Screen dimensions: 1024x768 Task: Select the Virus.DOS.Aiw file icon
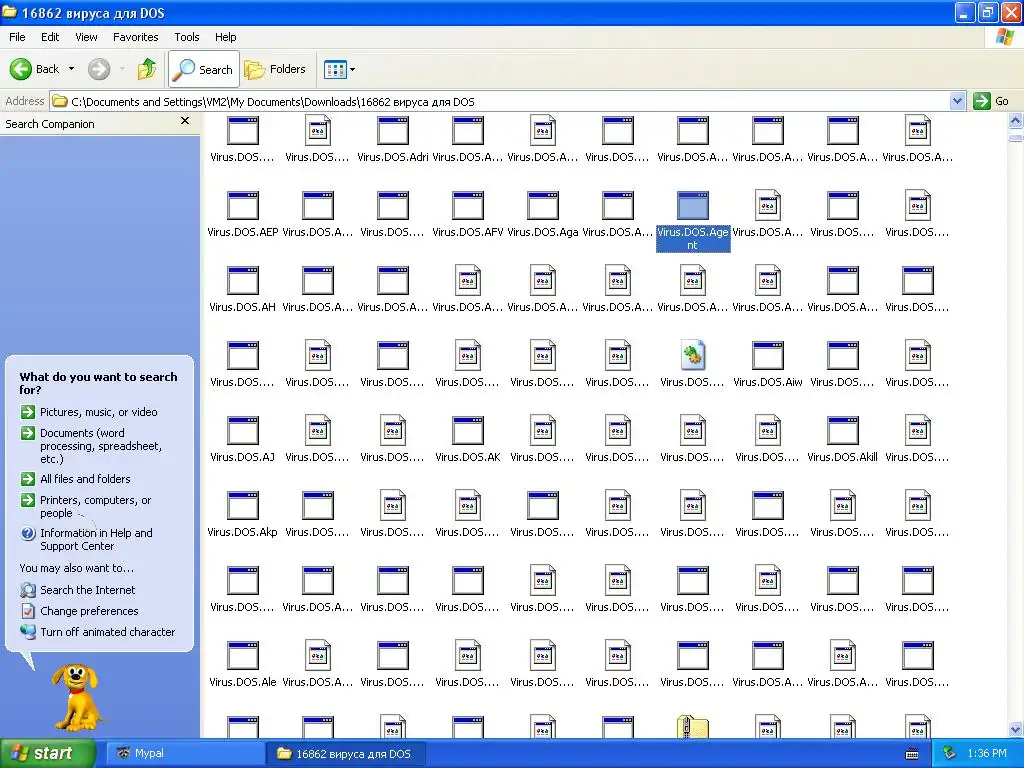click(768, 356)
